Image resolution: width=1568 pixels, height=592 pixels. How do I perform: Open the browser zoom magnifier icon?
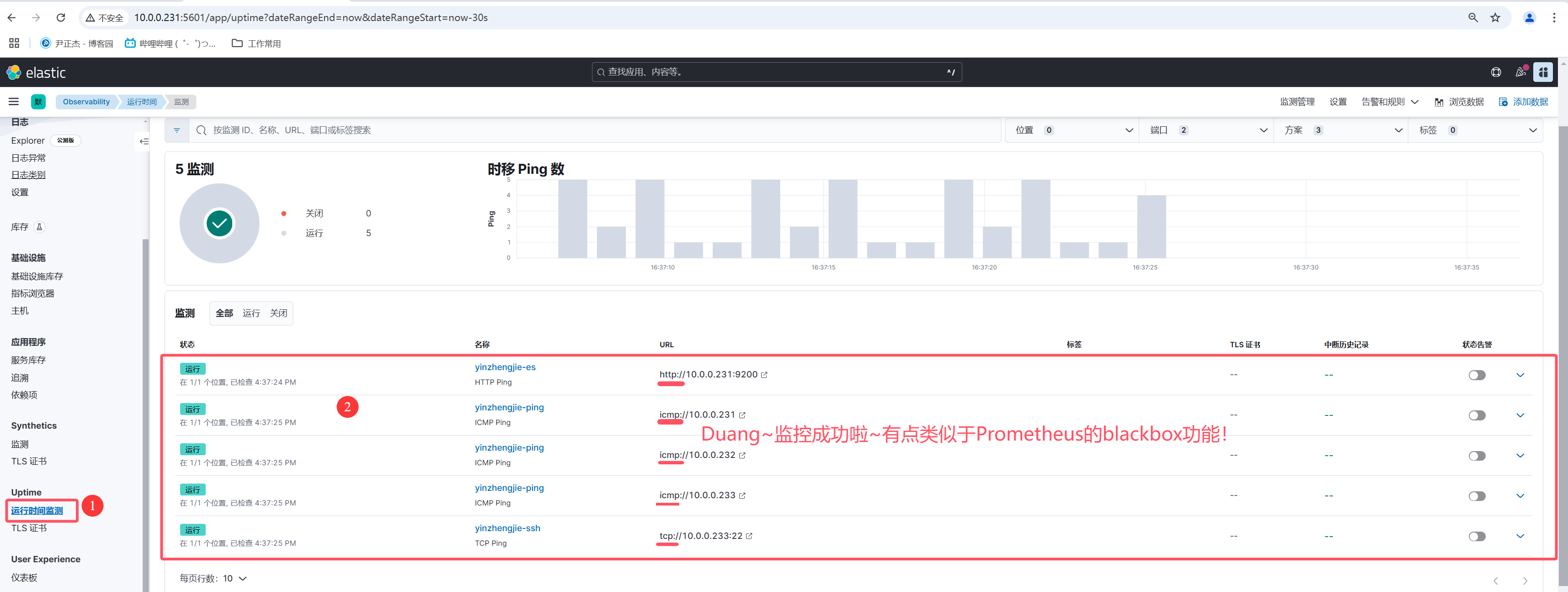click(1473, 18)
